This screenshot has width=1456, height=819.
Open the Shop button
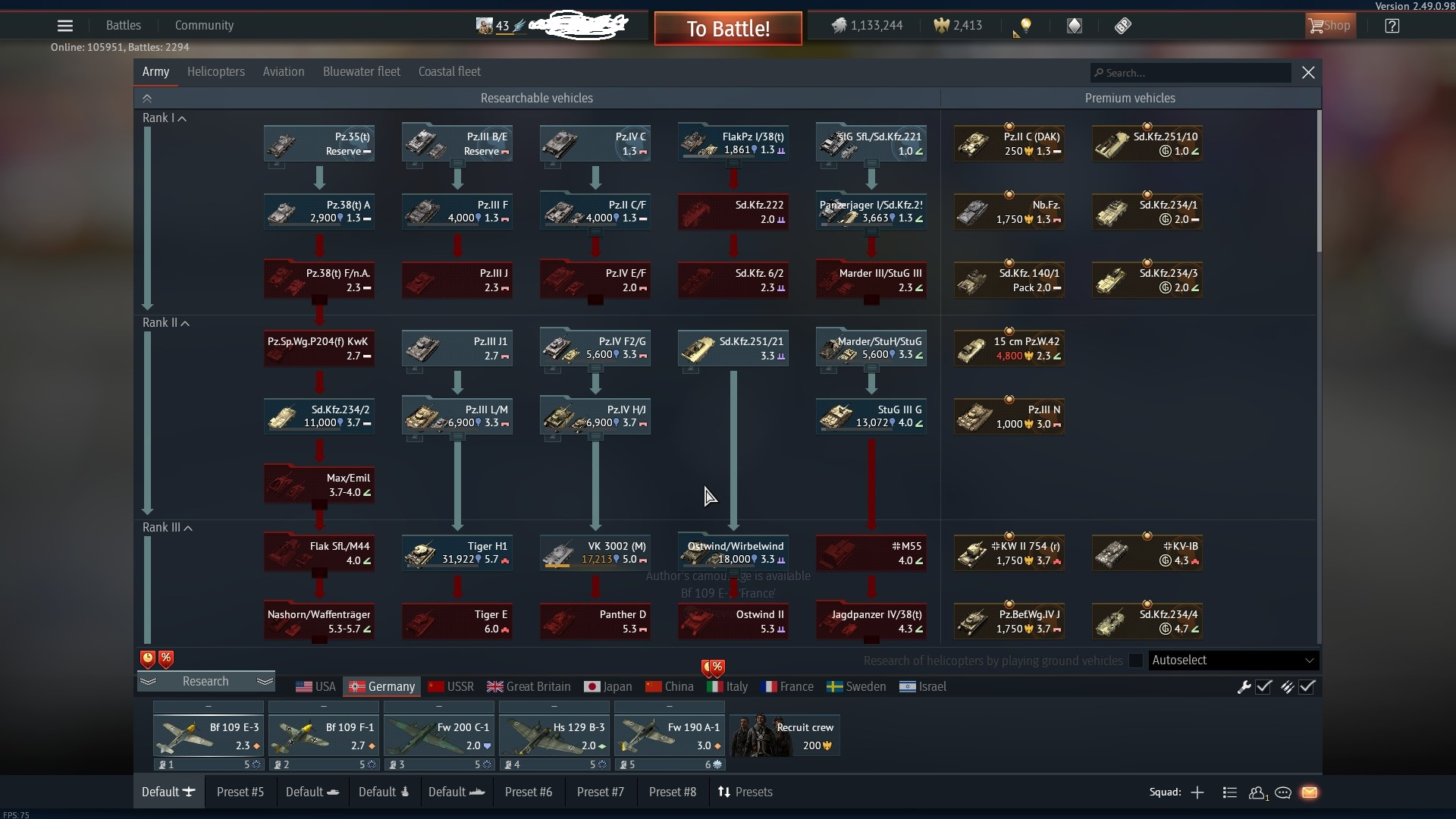pos(1329,26)
